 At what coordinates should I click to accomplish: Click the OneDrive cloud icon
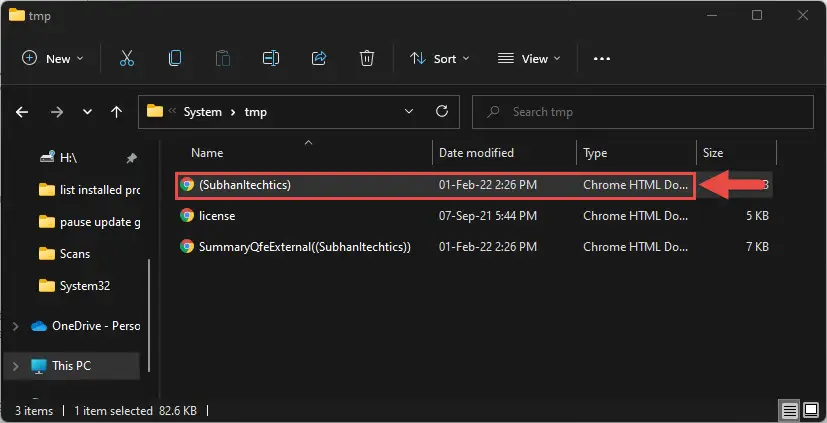39,326
